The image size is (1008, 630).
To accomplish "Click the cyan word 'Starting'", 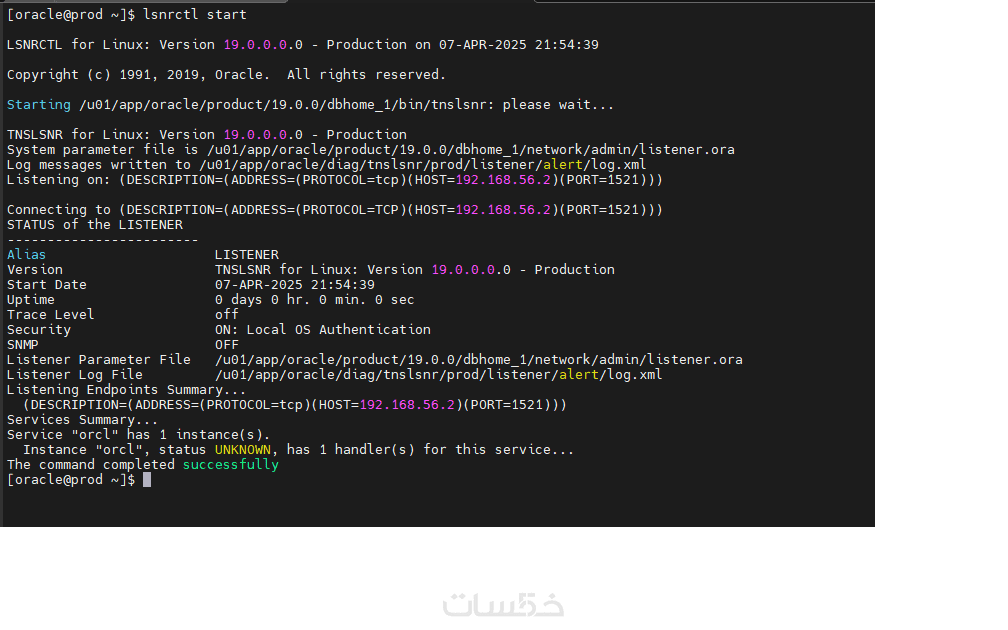I will [39, 105].
